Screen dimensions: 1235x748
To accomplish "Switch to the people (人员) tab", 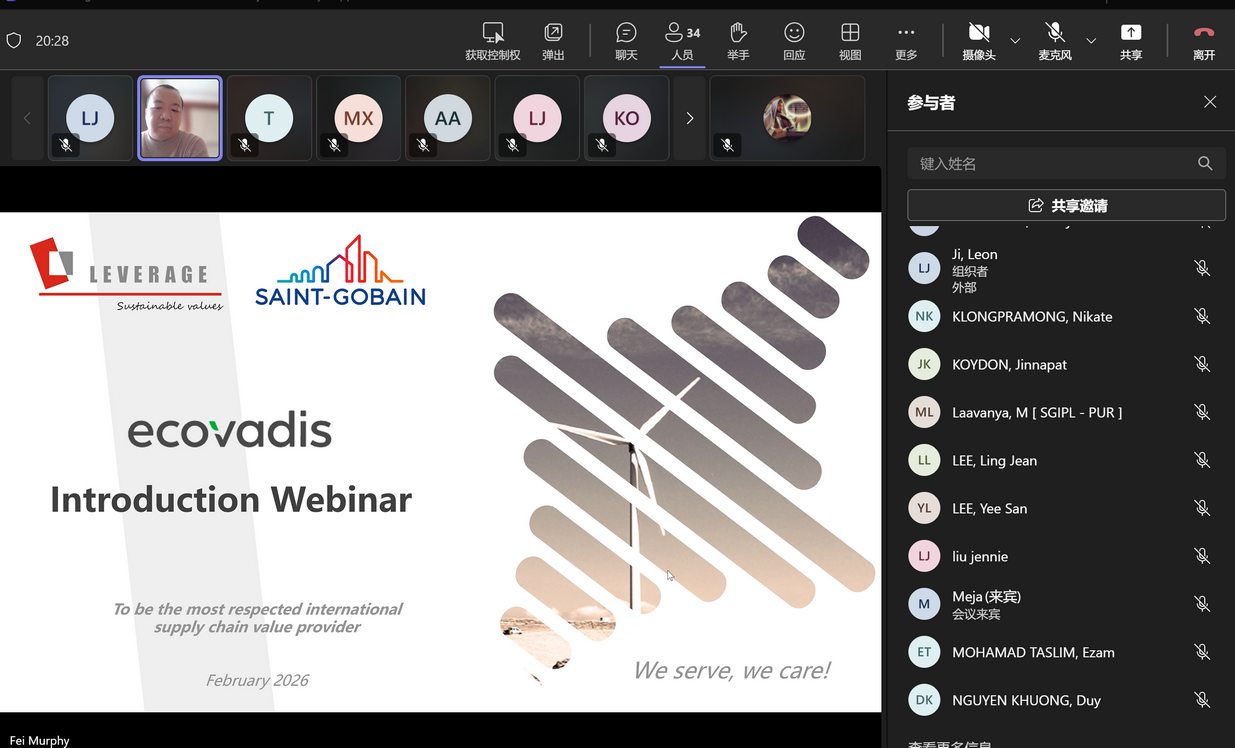I will (x=682, y=41).
